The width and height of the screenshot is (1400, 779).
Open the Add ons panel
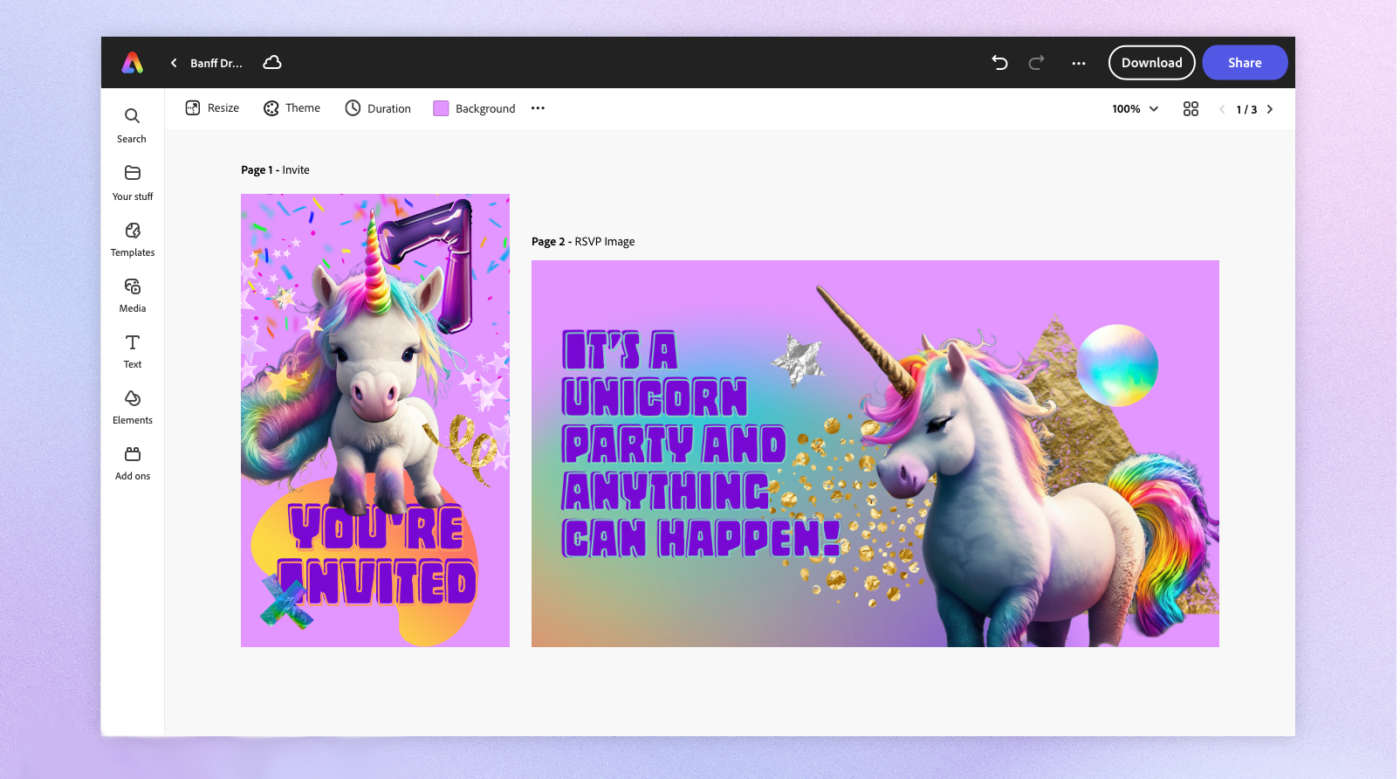pos(132,462)
